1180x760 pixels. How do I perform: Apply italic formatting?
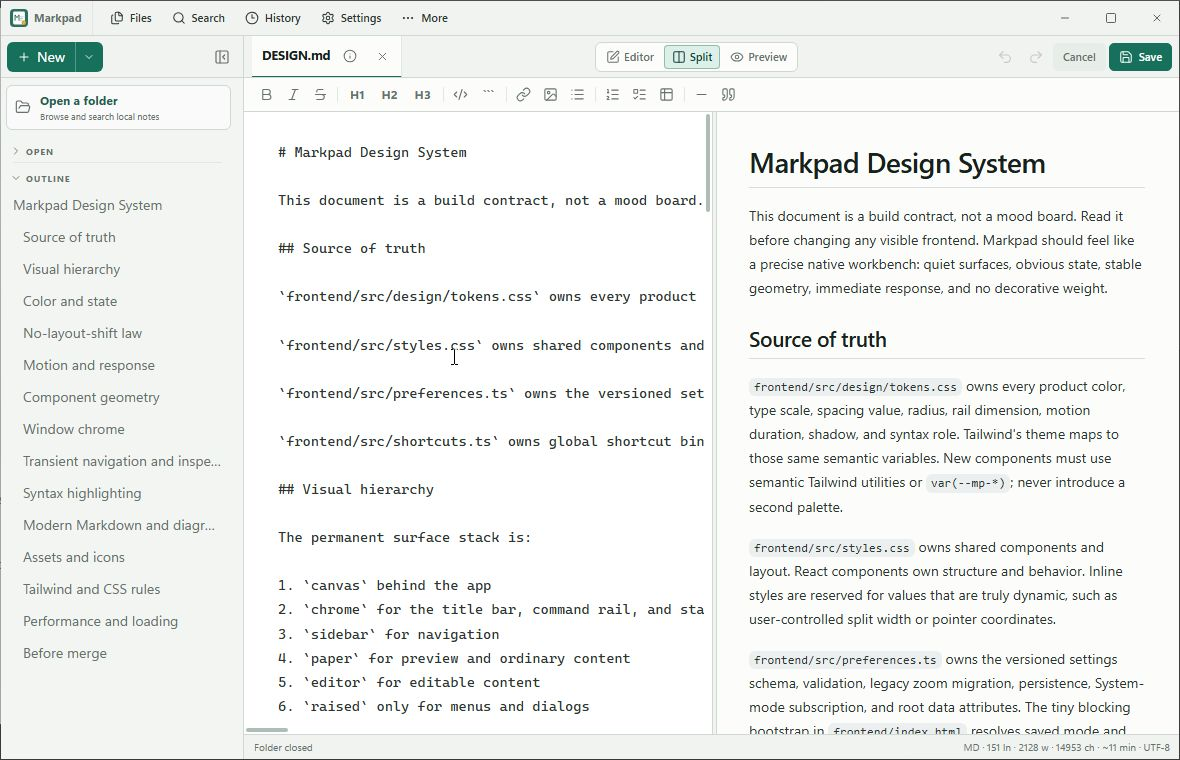(x=293, y=95)
